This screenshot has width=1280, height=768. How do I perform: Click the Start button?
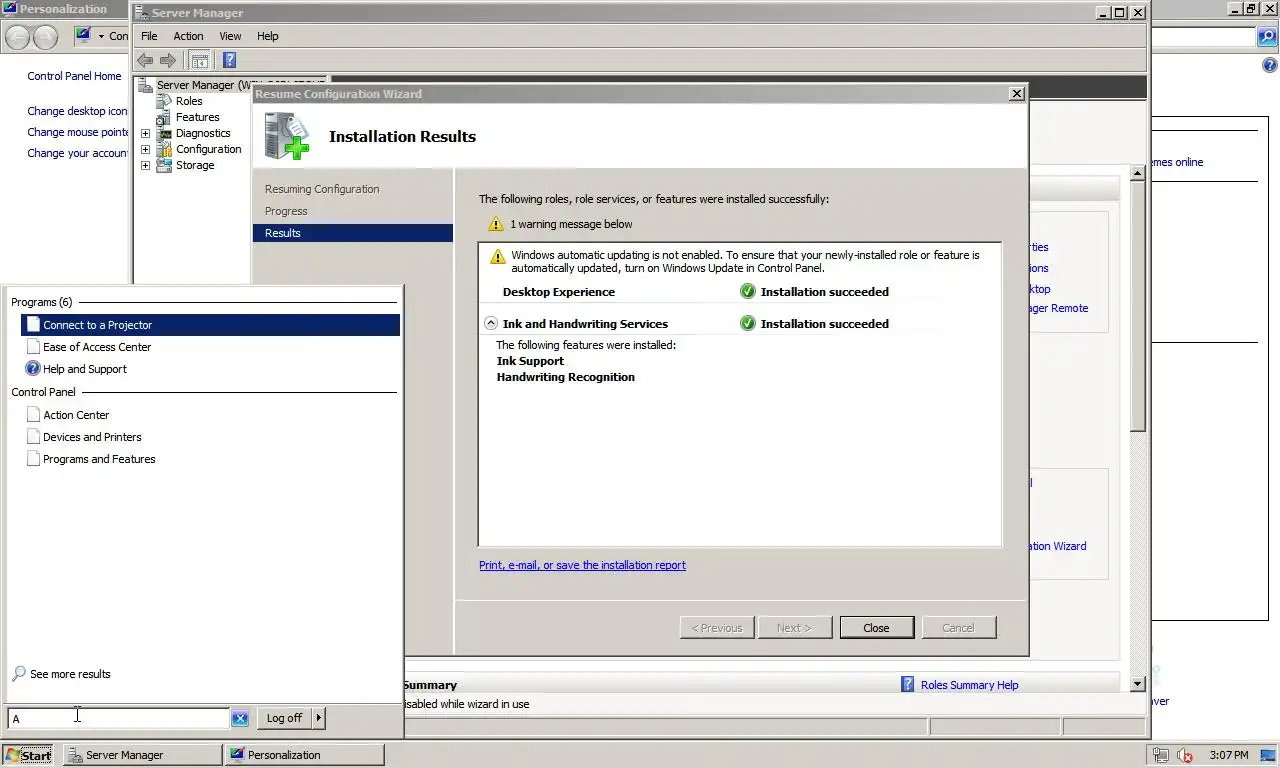(28, 755)
